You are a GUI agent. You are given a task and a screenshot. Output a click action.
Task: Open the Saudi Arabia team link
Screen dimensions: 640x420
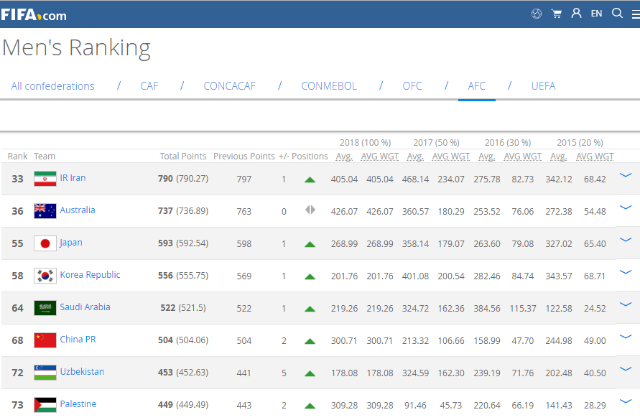[85, 307]
